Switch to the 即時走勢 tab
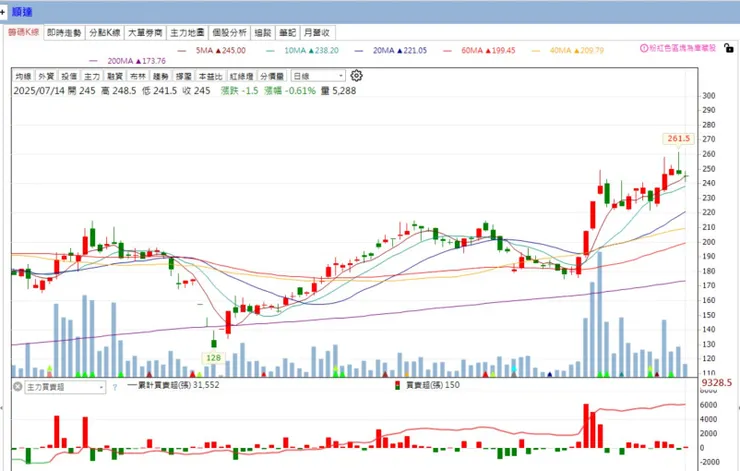This screenshot has height=471, width=740. pyautogui.click(x=64, y=33)
